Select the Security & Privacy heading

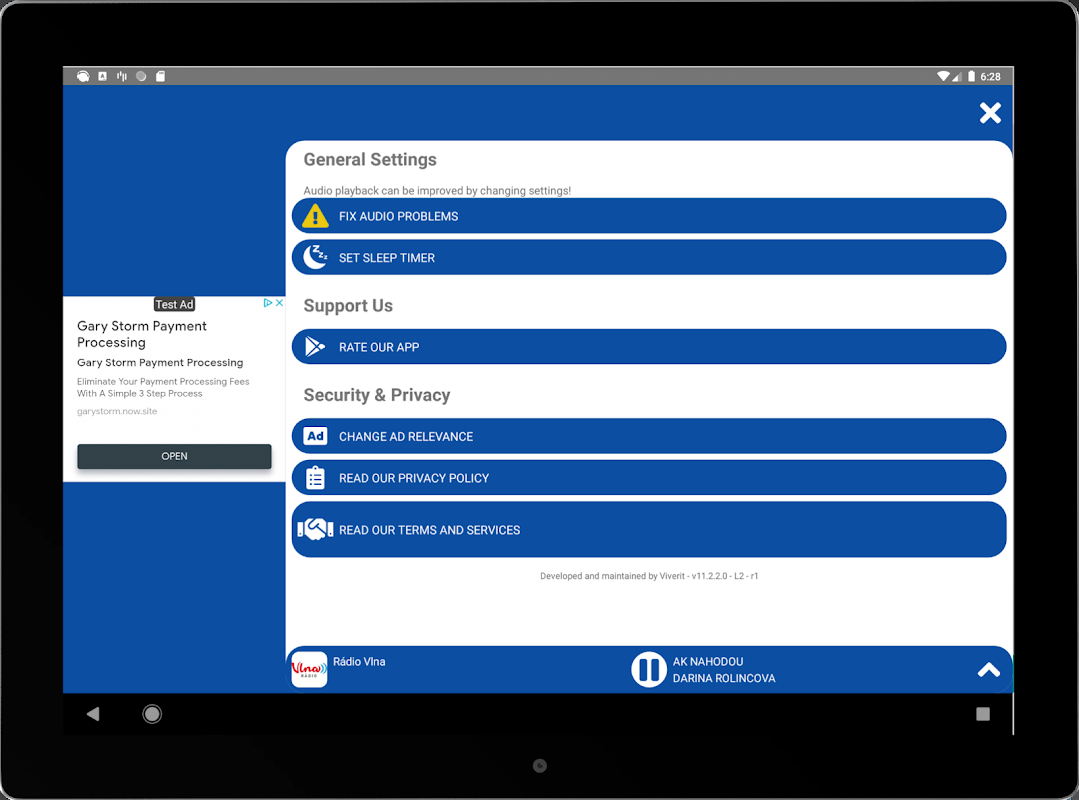click(x=377, y=395)
